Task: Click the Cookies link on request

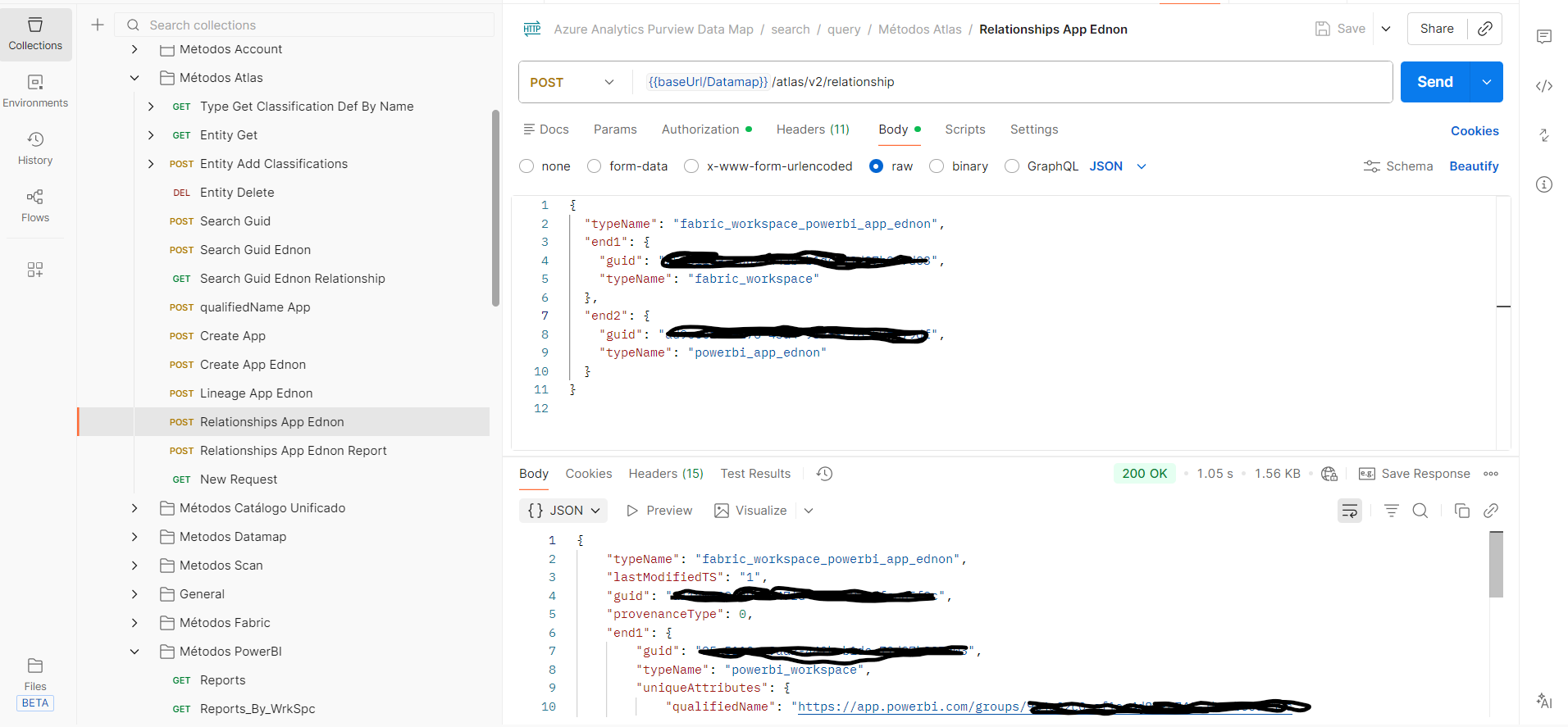Action: (1475, 131)
